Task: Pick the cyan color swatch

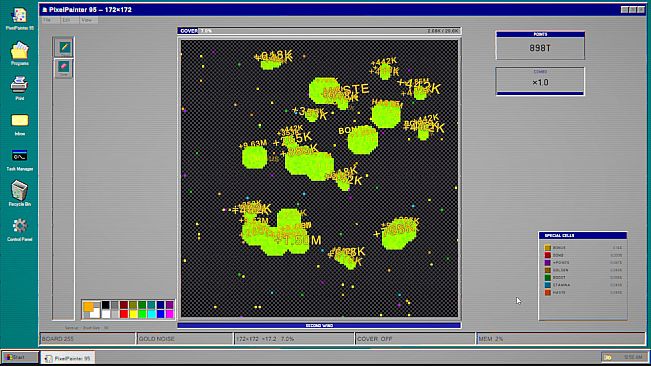Action: 151,314
